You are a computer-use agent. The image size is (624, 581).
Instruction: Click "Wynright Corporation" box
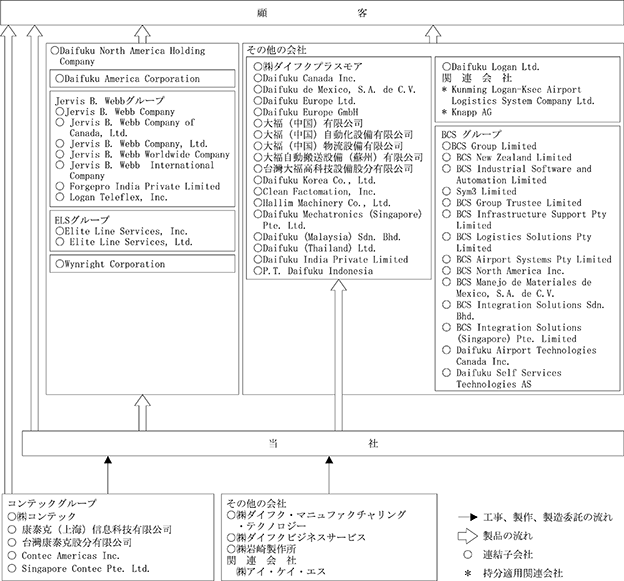(142, 264)
